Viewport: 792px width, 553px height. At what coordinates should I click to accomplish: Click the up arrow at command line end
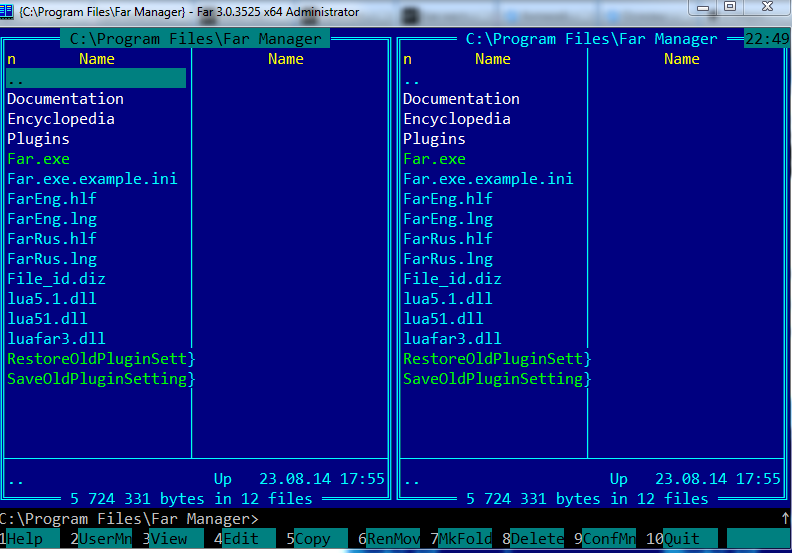coord(785,519)
